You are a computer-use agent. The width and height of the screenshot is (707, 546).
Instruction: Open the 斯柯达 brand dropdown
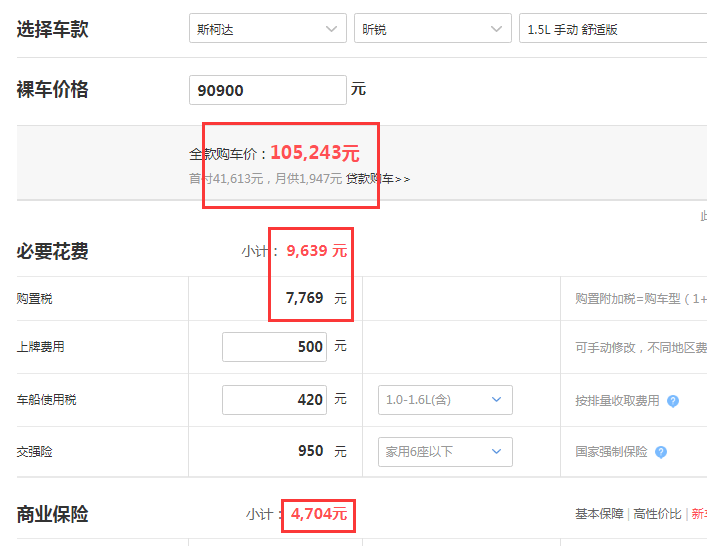268,28
